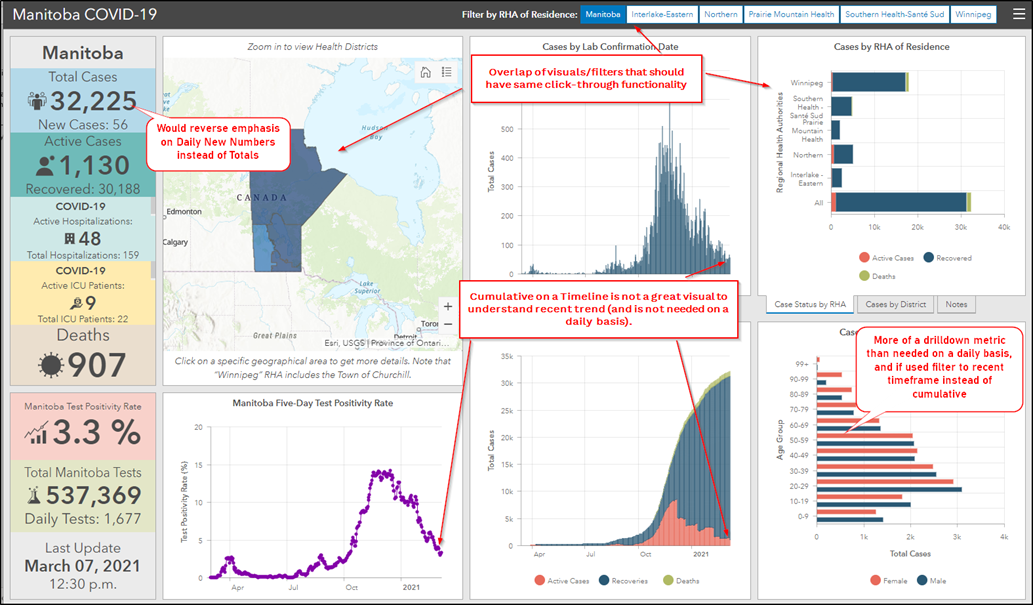The width and height of the screenshot is (1033, 605).
Task: Click the microscope icon beside 537,369
Action: 34,495
